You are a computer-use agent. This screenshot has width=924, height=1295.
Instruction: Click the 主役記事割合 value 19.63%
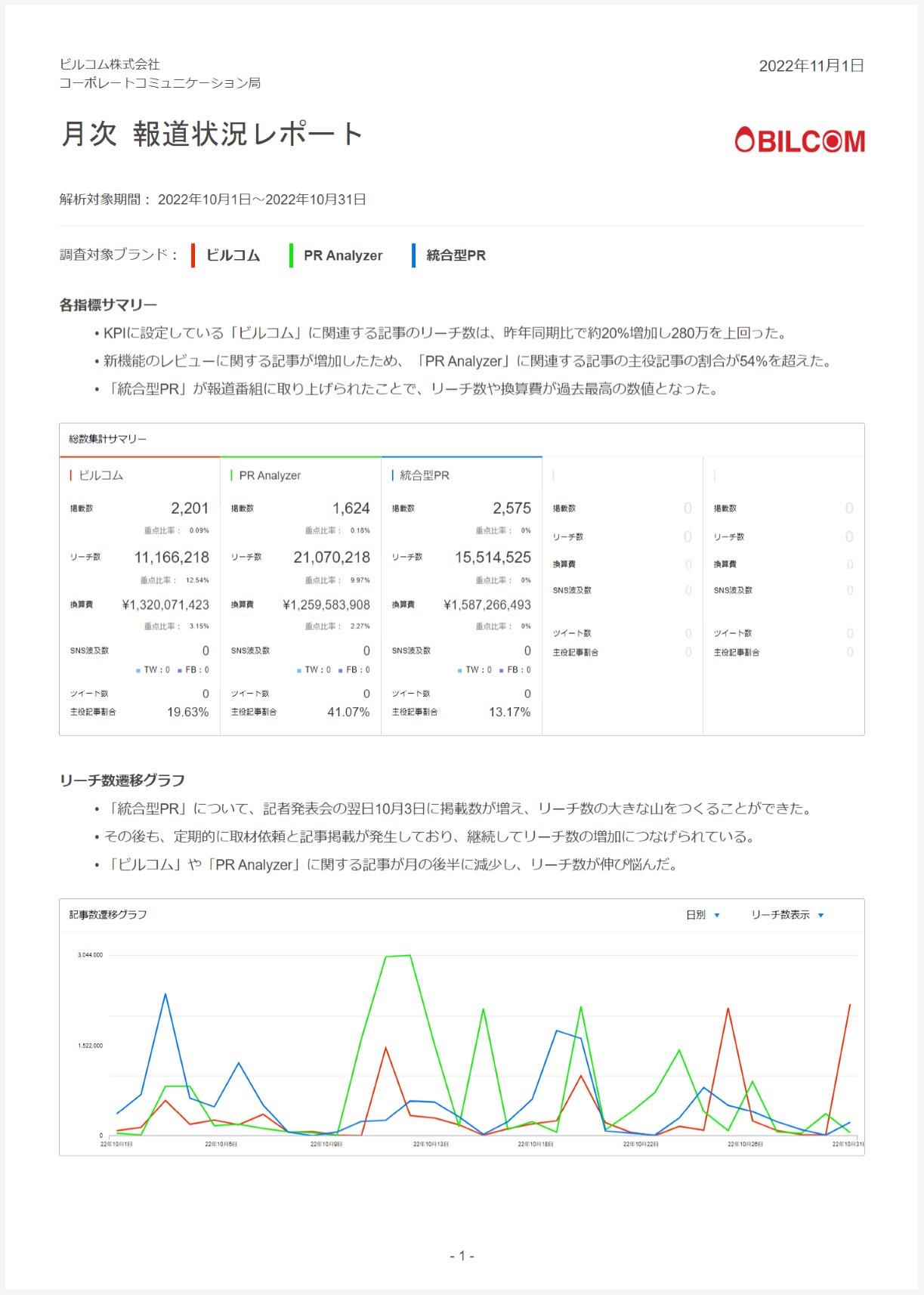(188, 712)
